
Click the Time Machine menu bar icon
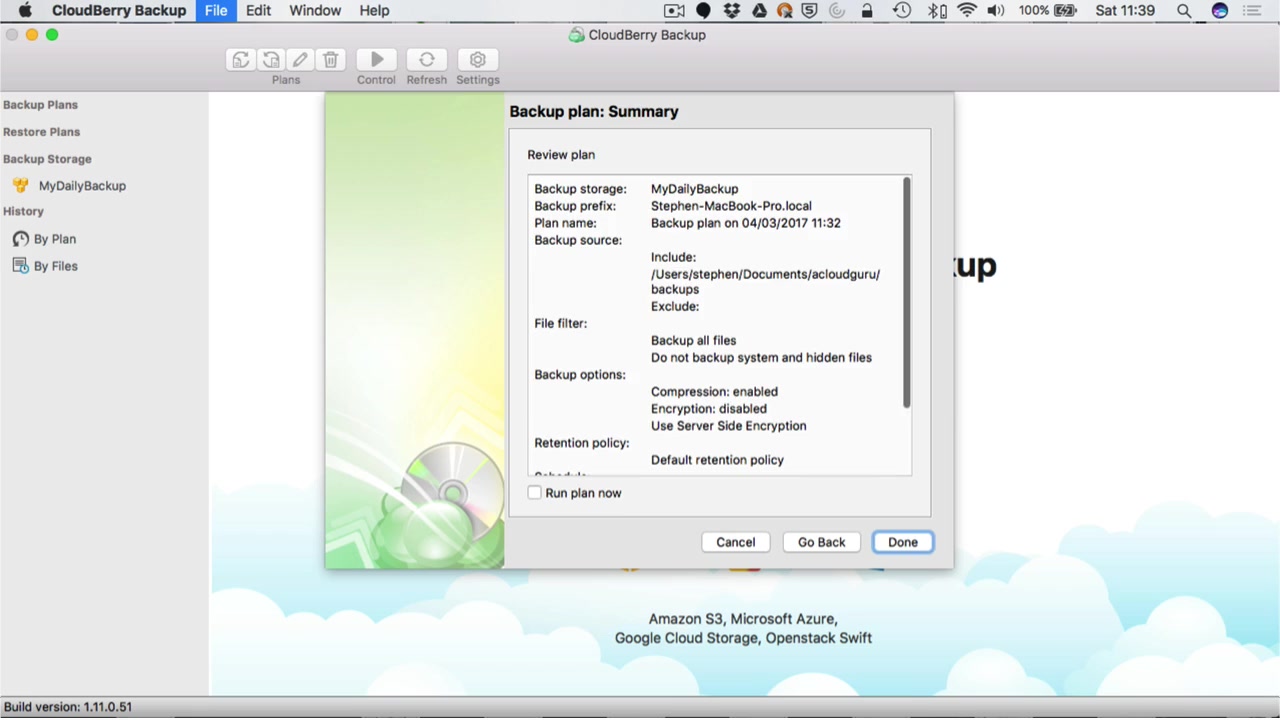pyautogui.click(x=902, y=11)
